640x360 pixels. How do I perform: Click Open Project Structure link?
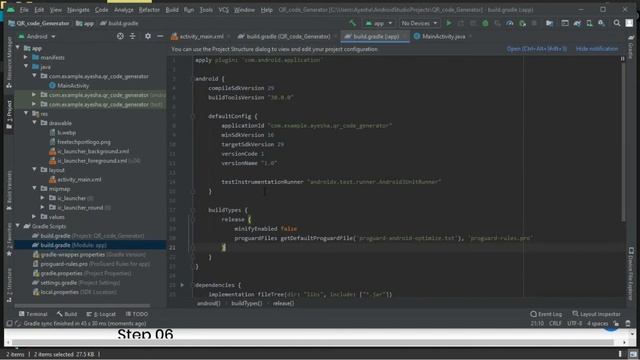tap(536, 49)
